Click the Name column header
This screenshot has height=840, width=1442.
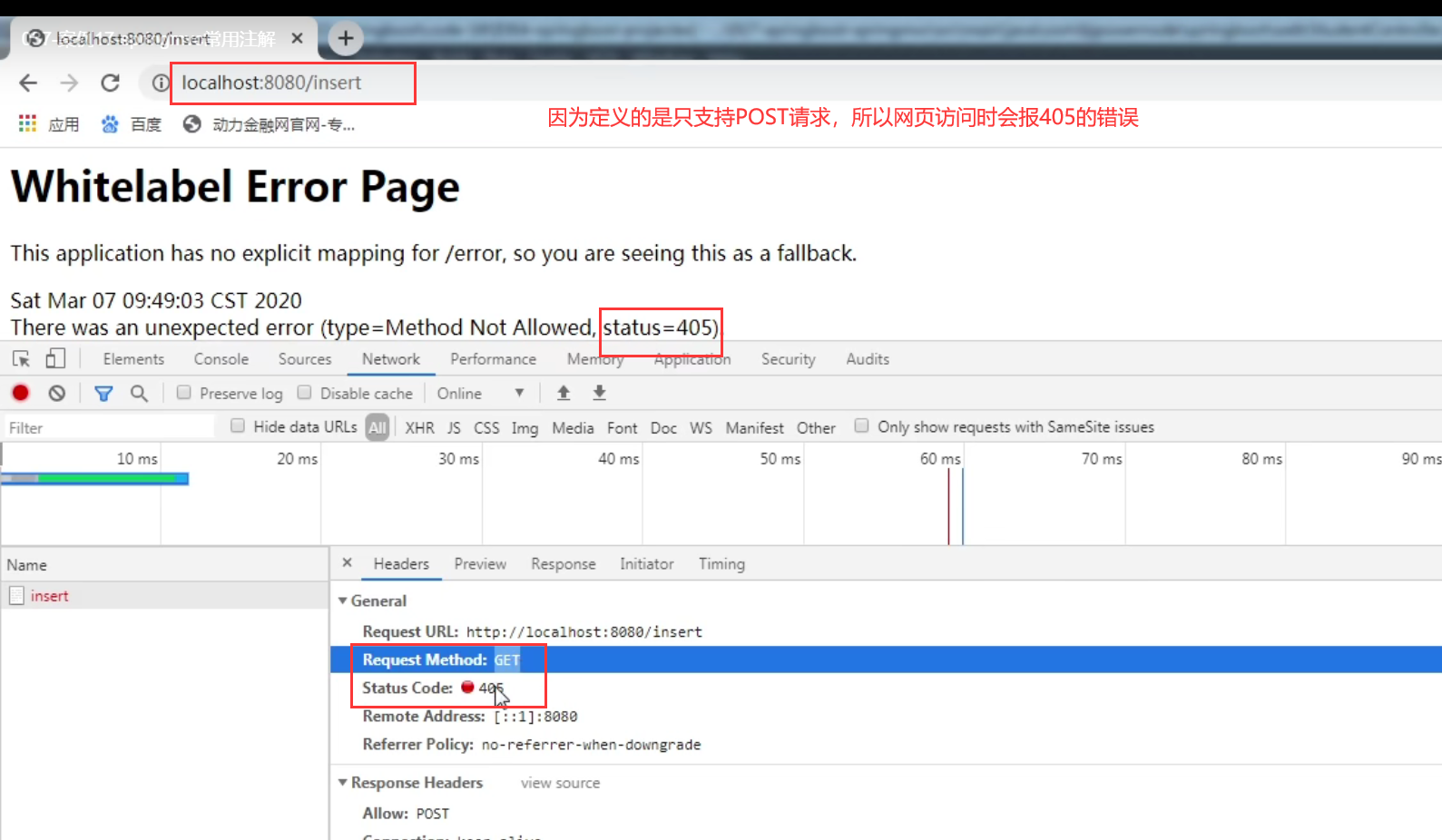point(164,564)
